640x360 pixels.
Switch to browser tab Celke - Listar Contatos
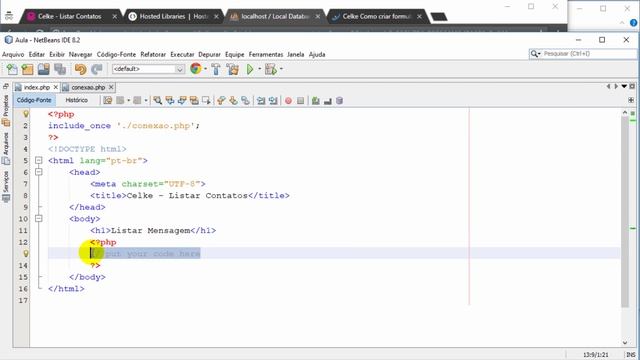coord(69,16)
